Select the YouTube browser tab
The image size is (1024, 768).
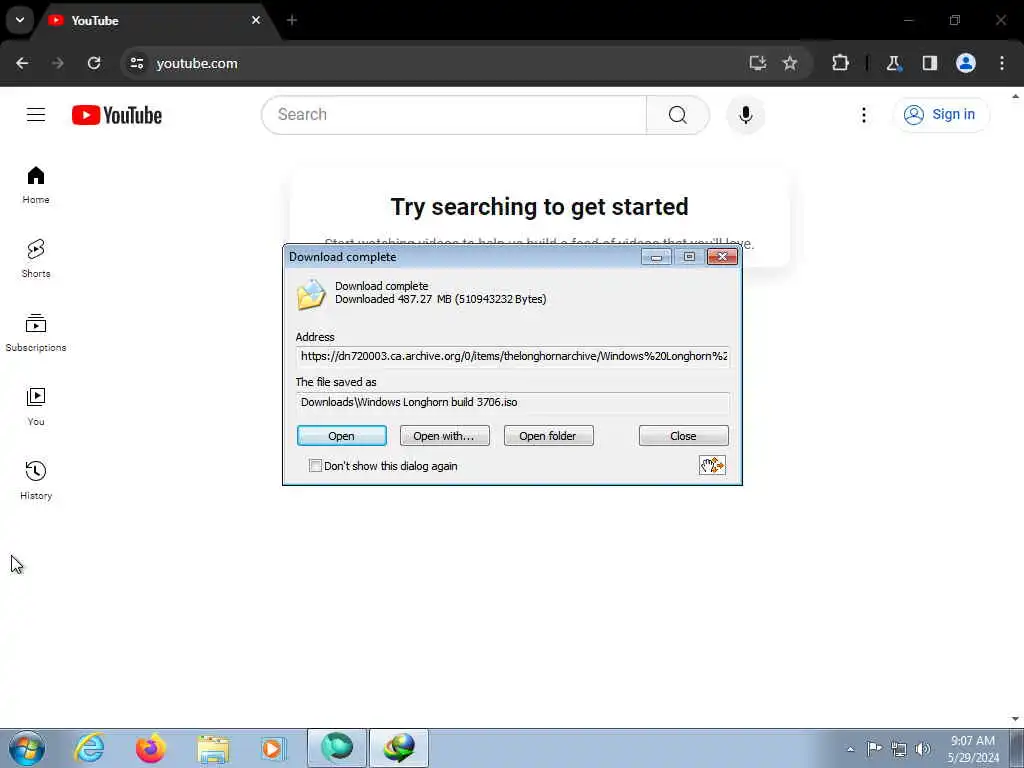click(x=153, y=21)
